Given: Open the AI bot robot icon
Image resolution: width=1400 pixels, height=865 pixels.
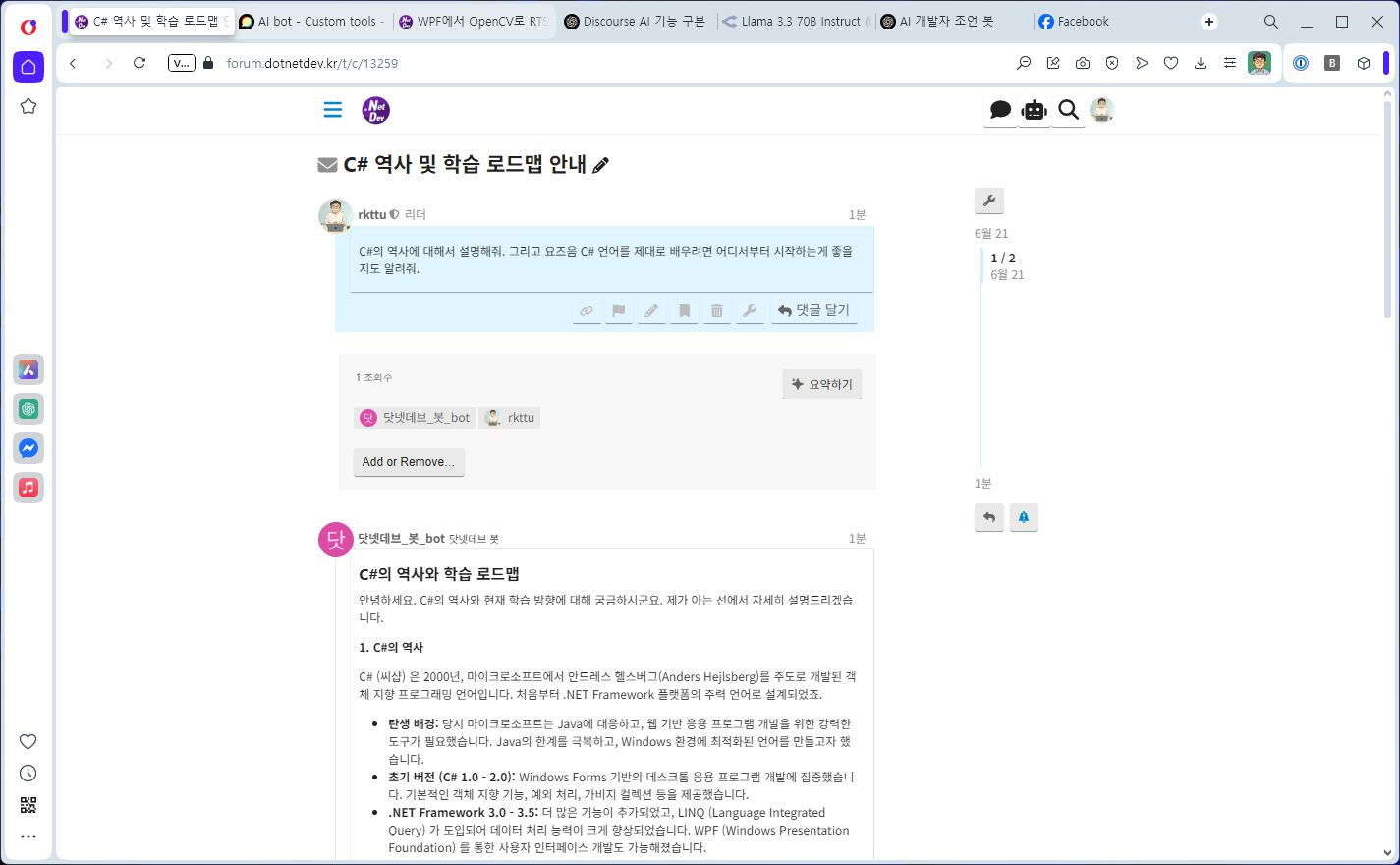Looking at the screenshot, I should coord(1035,110).
